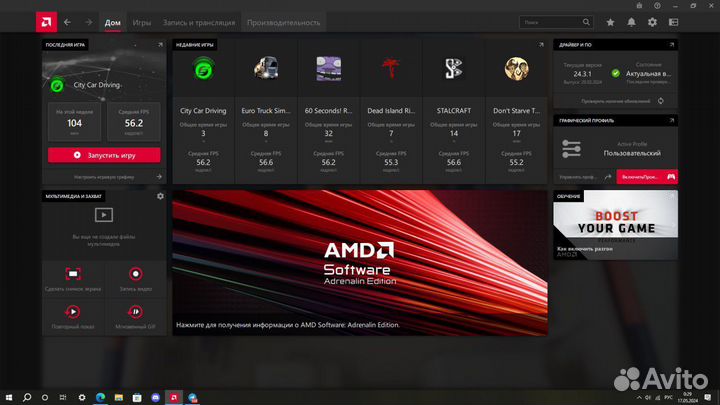
Task: Open the Windows Start menu
Action: [9, 397]
